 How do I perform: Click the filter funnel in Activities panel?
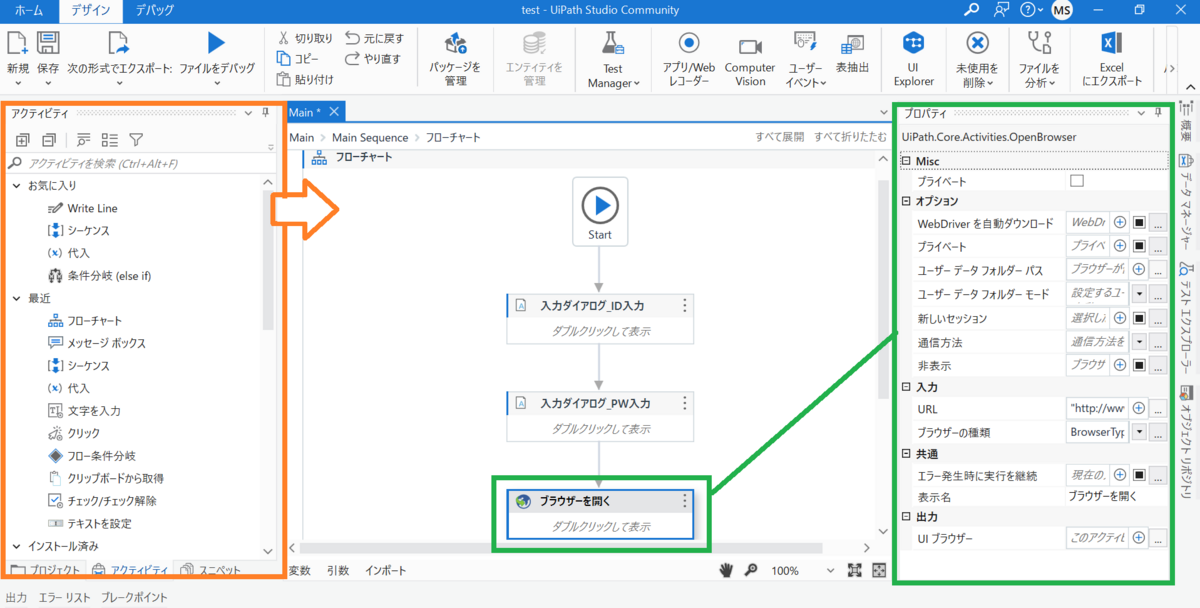point(136,140)
